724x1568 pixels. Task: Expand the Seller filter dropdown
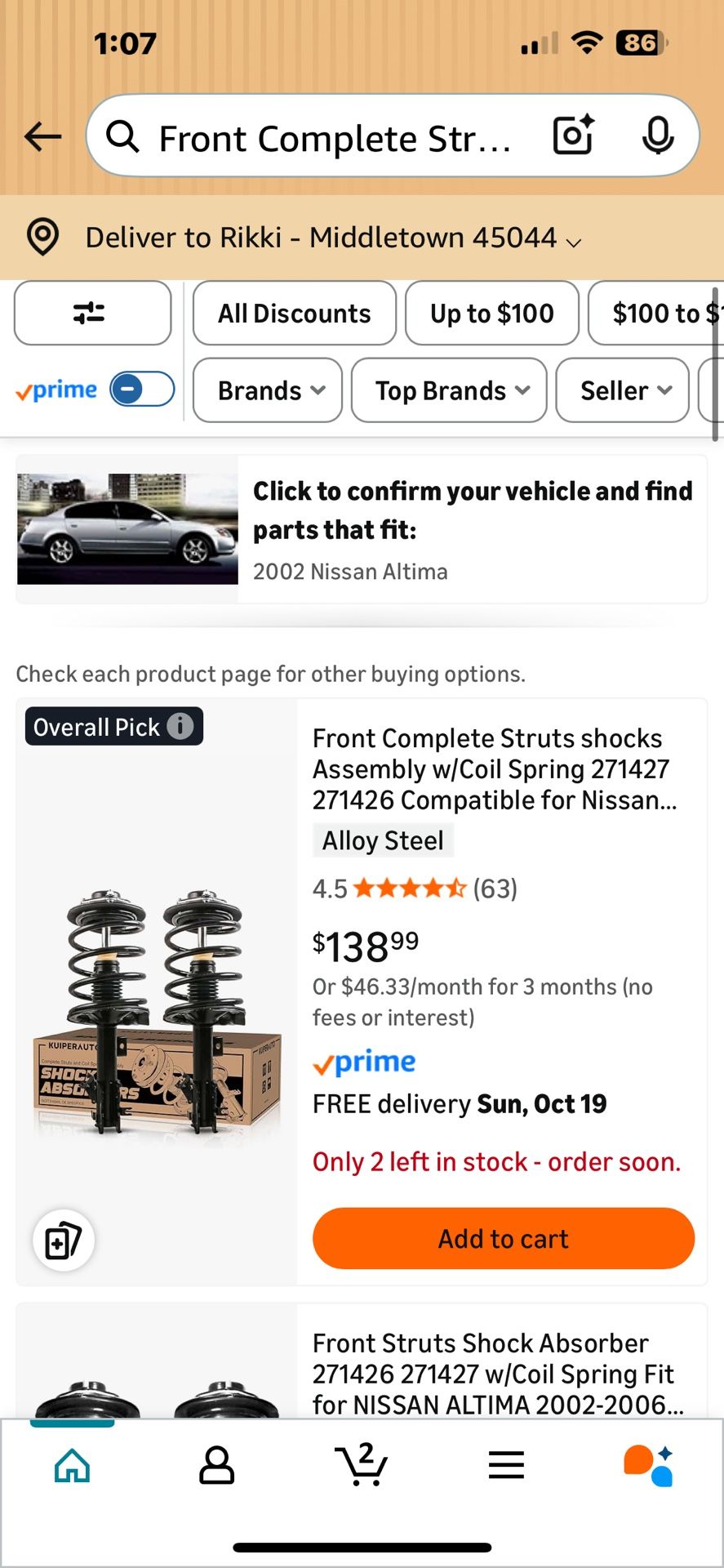[622, 390]
